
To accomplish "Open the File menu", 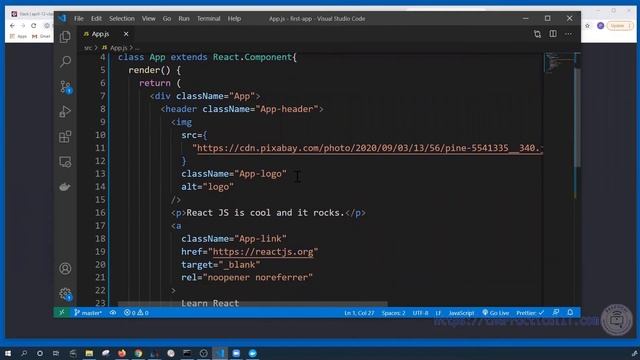I will click(x=79, y=19).
